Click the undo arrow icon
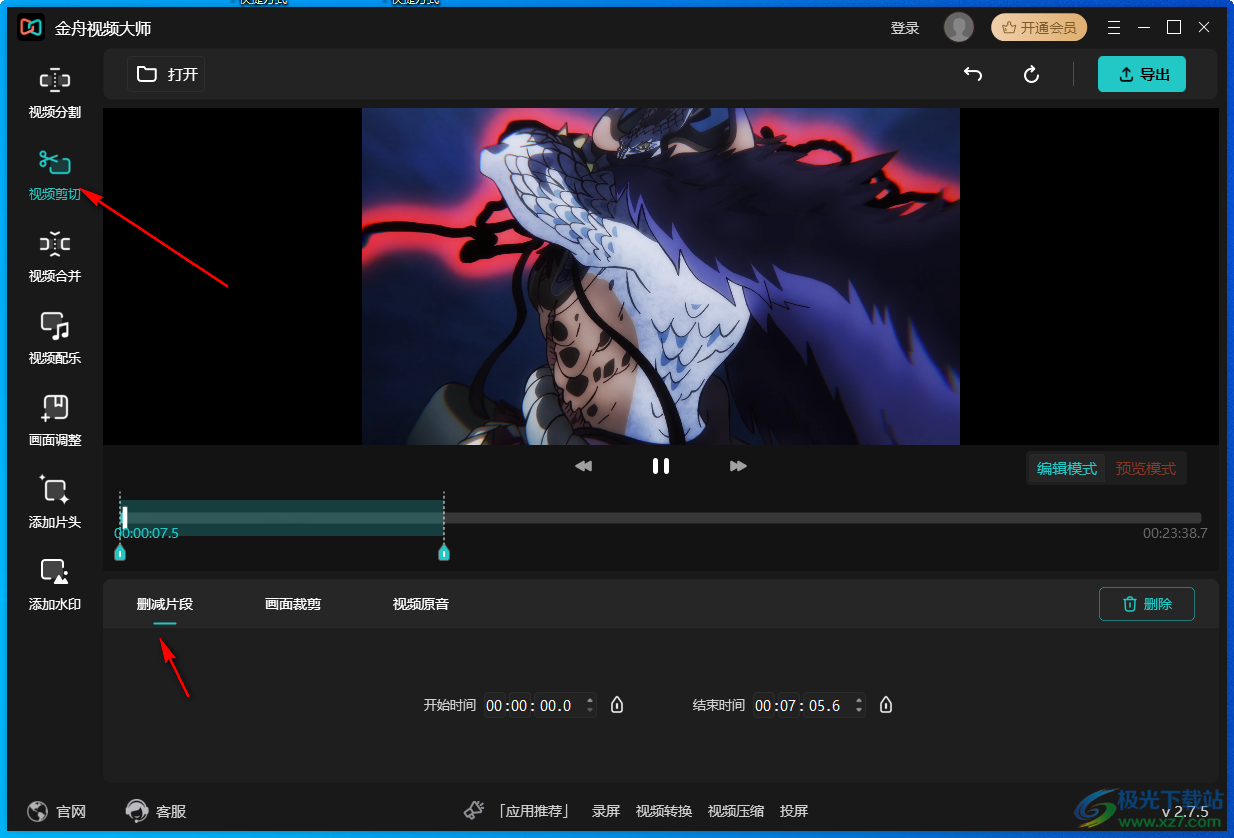 coord(972,74)
